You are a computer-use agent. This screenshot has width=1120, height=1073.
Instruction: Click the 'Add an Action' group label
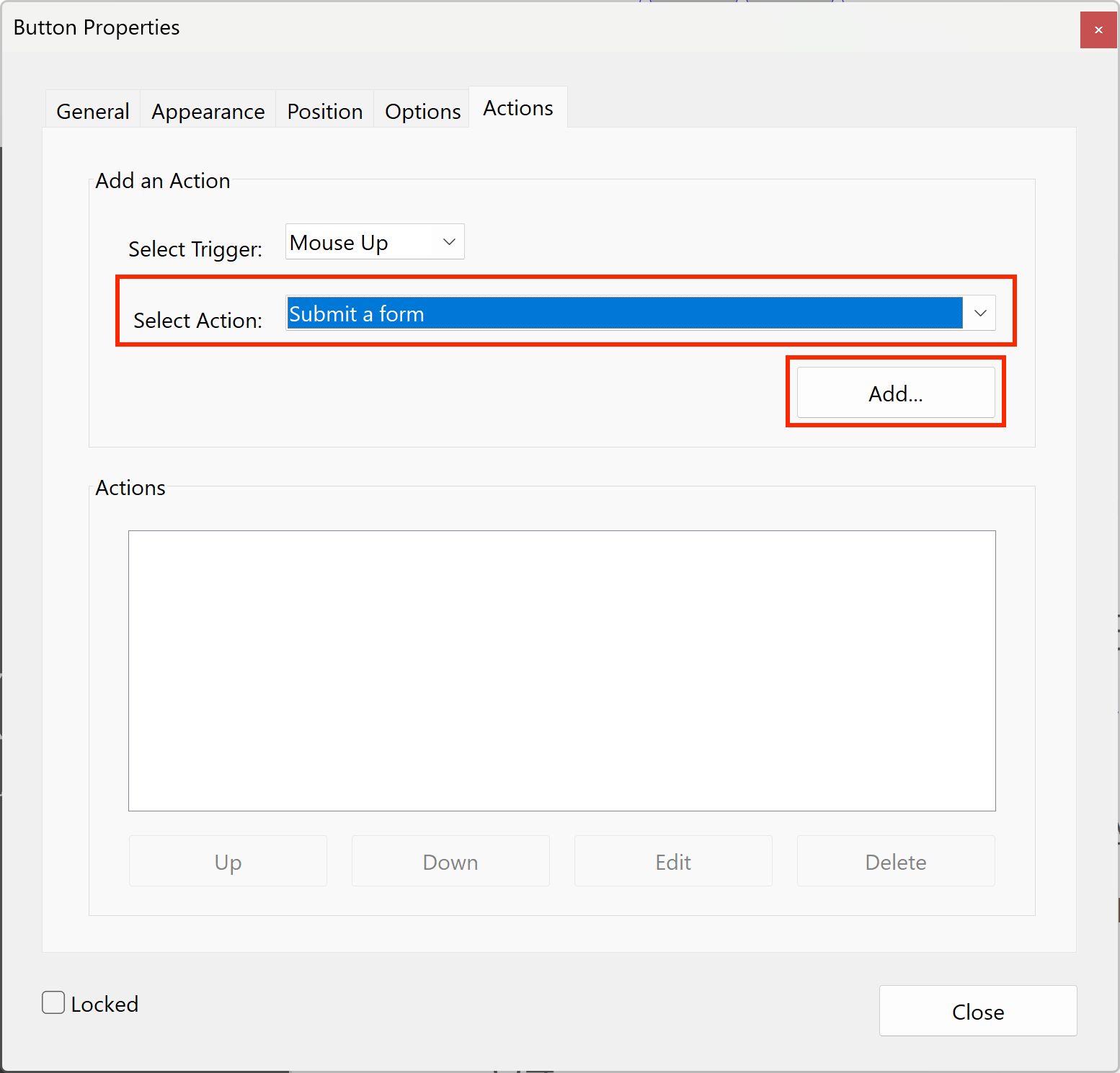pos(163,180)
